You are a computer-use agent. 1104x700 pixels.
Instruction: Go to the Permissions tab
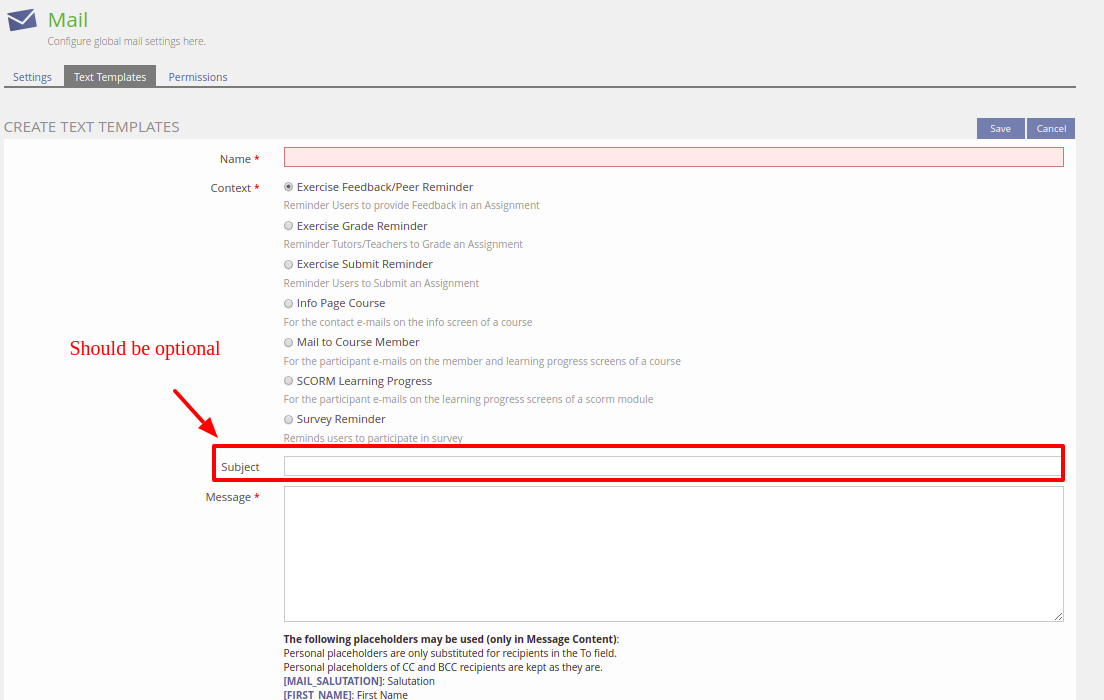[x=198, y=77]
